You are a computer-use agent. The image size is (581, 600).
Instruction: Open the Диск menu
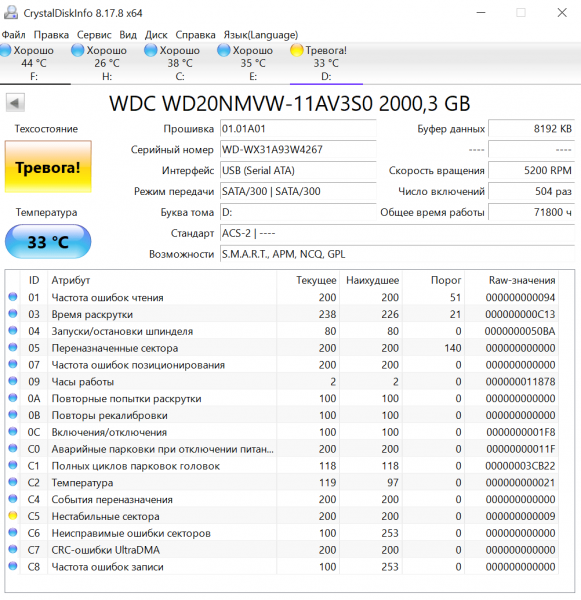click(x=156, y=35)
